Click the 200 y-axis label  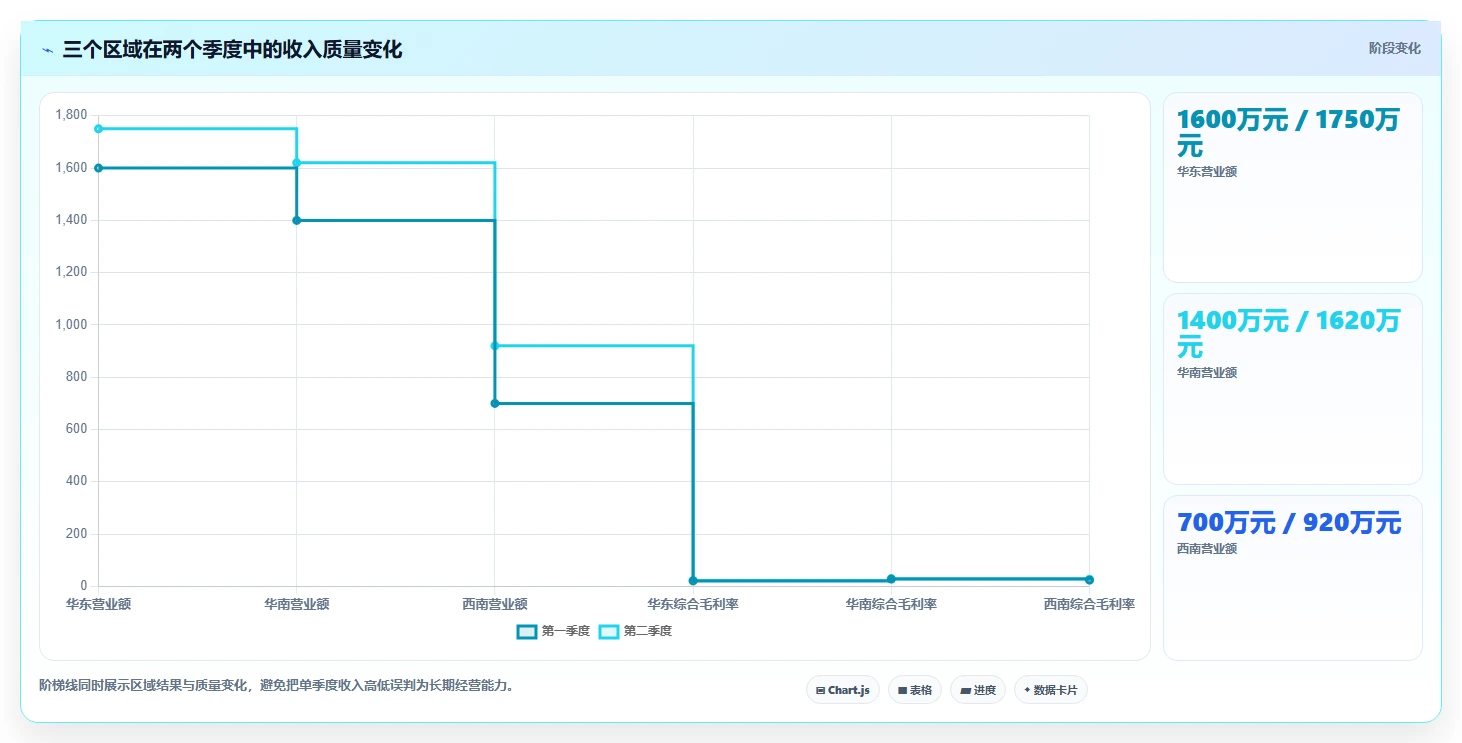(x=77, y=534)
